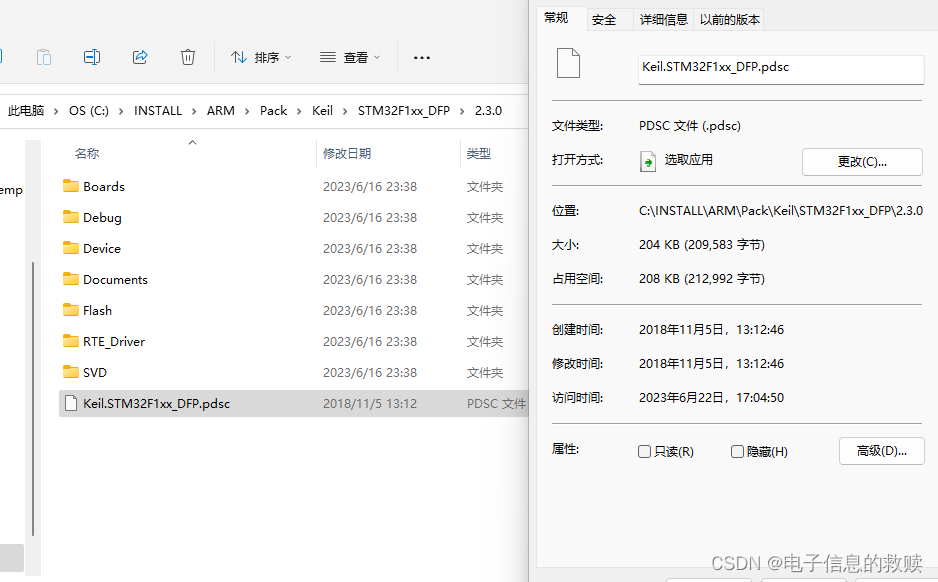This screenshot has width=938, height=582.
Task: Open the Boards folder
Action: [x=103, y=186]
